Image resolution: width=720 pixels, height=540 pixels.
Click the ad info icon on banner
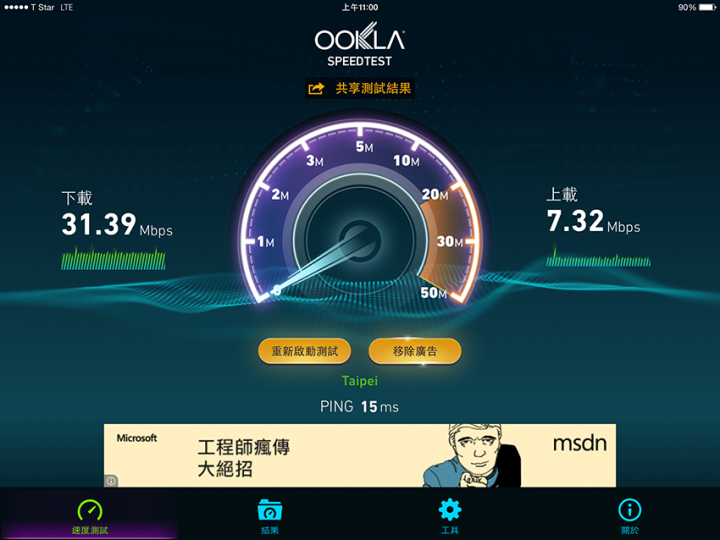click(111, 481)
